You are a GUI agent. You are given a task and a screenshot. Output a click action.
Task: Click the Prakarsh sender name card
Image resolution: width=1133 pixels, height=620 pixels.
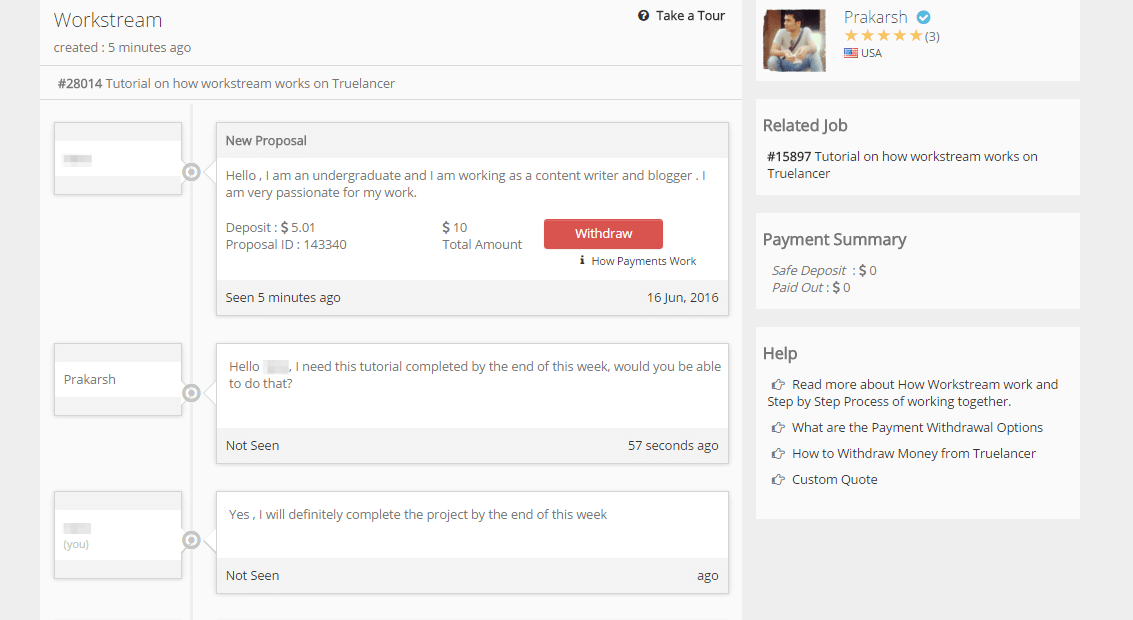[118, 380]
